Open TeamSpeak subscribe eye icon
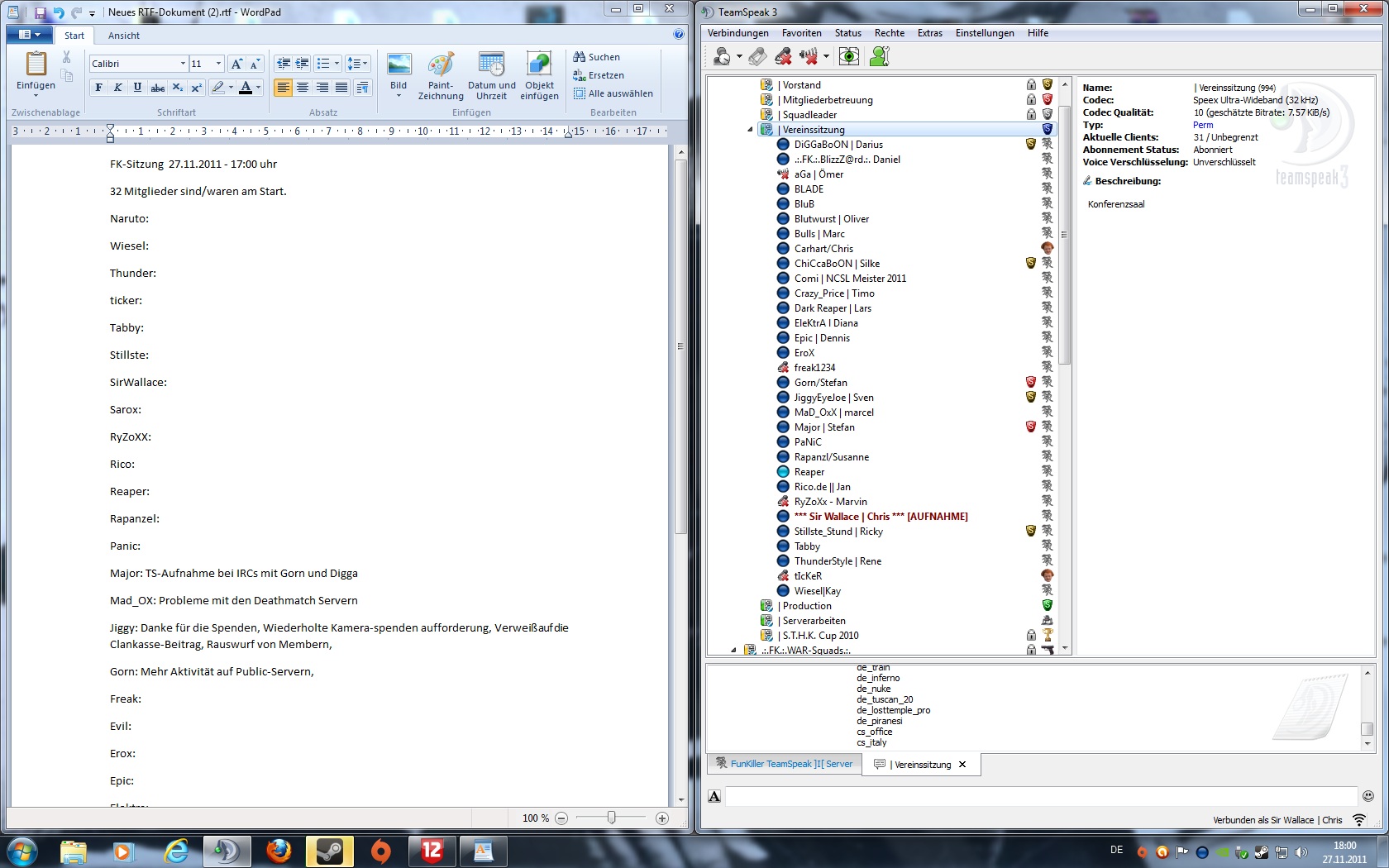 click(x=849, y=56)
